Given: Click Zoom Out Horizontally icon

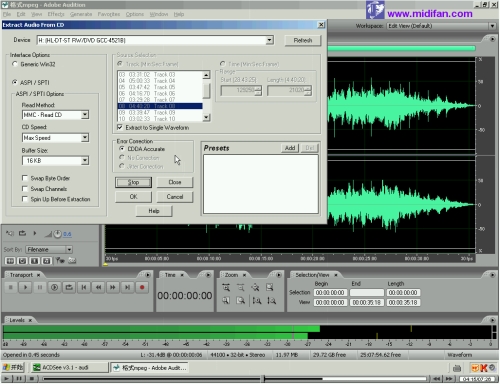Looking at the screenshot, I should click(x=241, y=287).
